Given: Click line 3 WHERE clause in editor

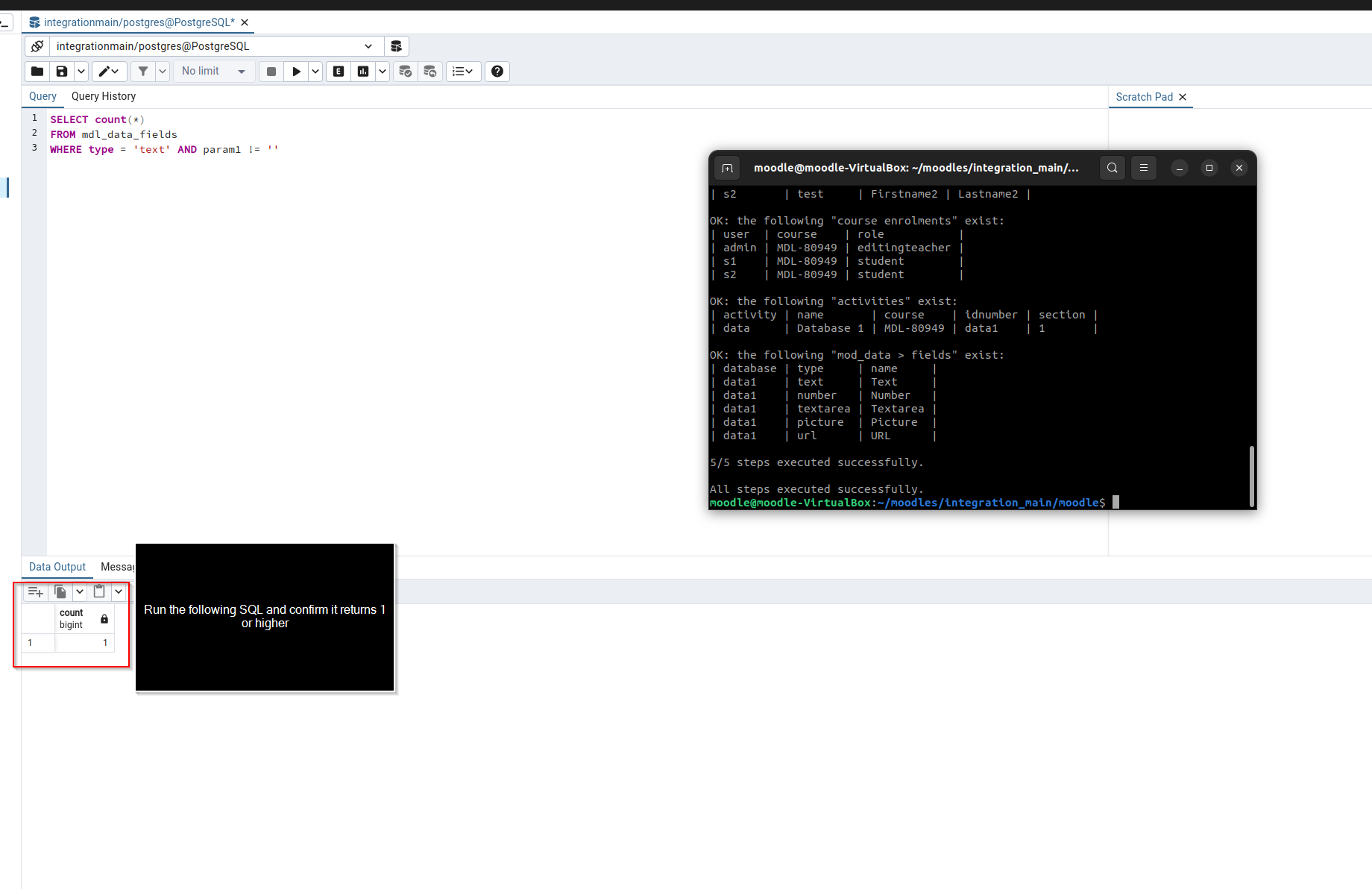Looking at the screenshot, I should (164, 149).
